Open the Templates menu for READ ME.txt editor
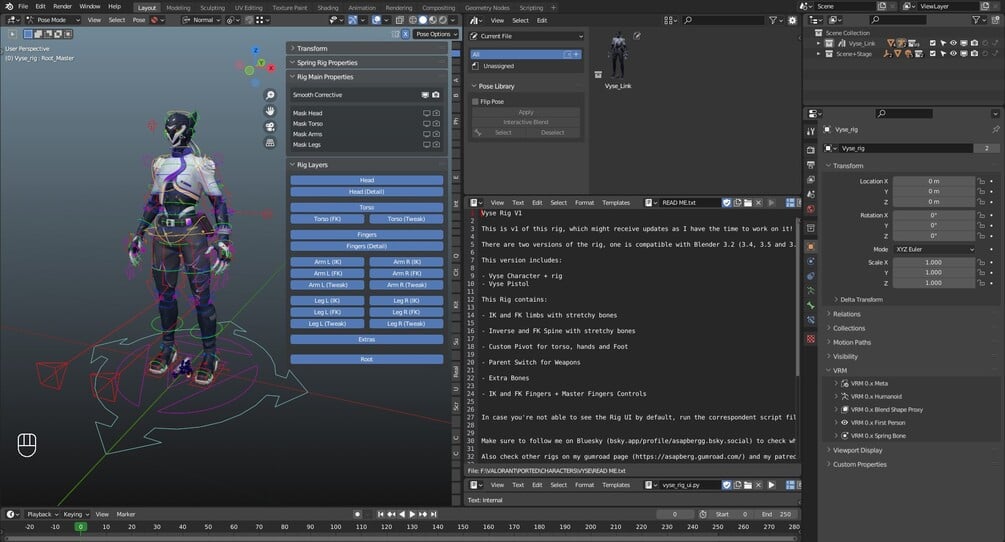 click(616, 202)
